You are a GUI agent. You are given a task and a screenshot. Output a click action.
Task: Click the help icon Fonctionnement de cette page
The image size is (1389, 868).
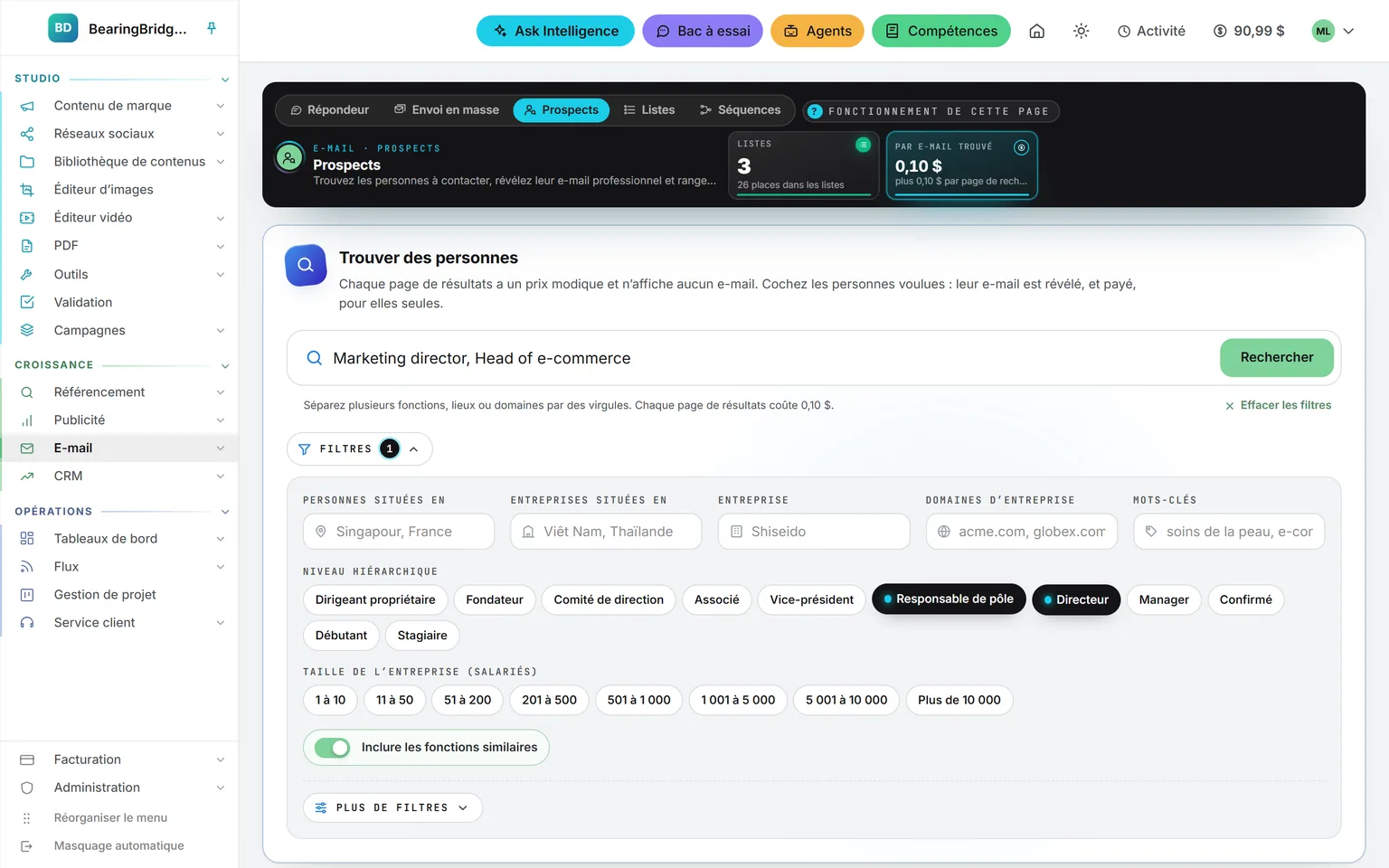click(x=815, y=111)
